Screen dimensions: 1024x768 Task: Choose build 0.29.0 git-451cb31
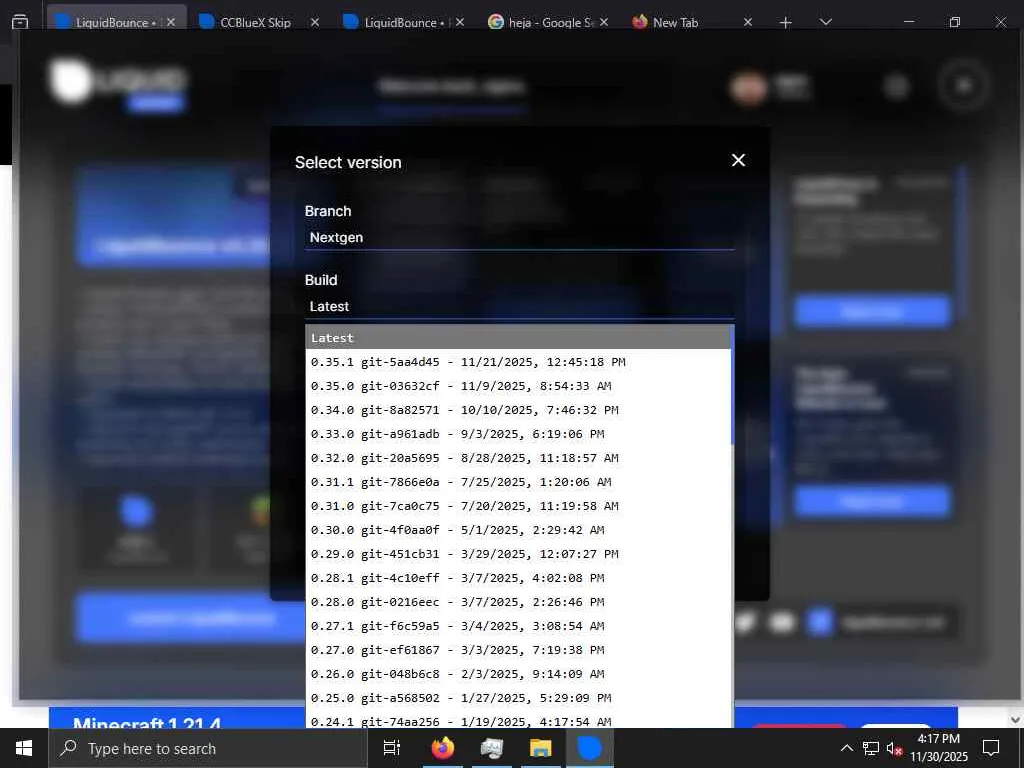click(518, 554)
